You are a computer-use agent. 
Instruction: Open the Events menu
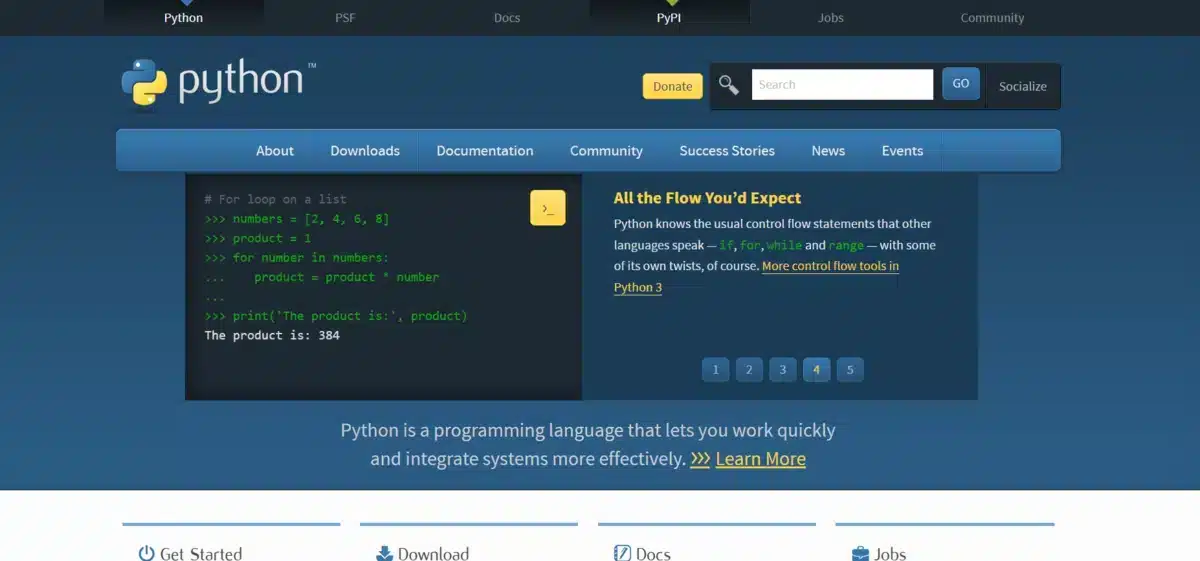pos(902,151)
